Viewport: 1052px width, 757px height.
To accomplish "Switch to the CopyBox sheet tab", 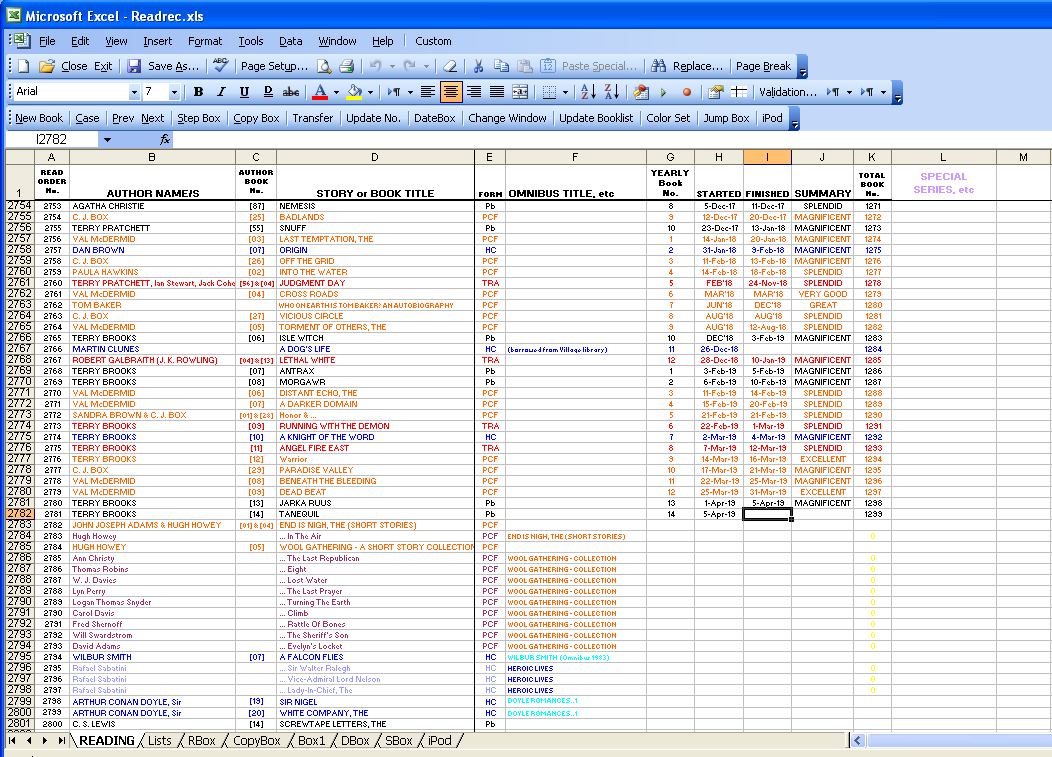I will coord(256,741).
